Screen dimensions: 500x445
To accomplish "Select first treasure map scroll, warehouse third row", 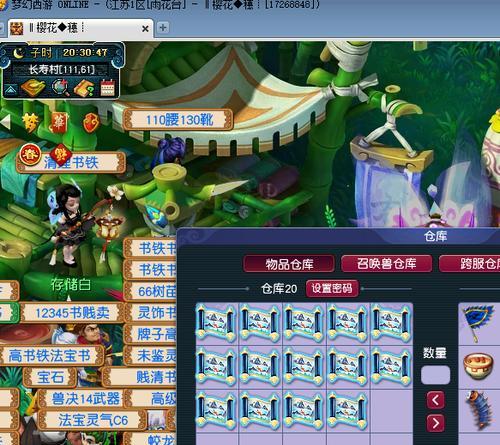I will [x=216, y=411].
